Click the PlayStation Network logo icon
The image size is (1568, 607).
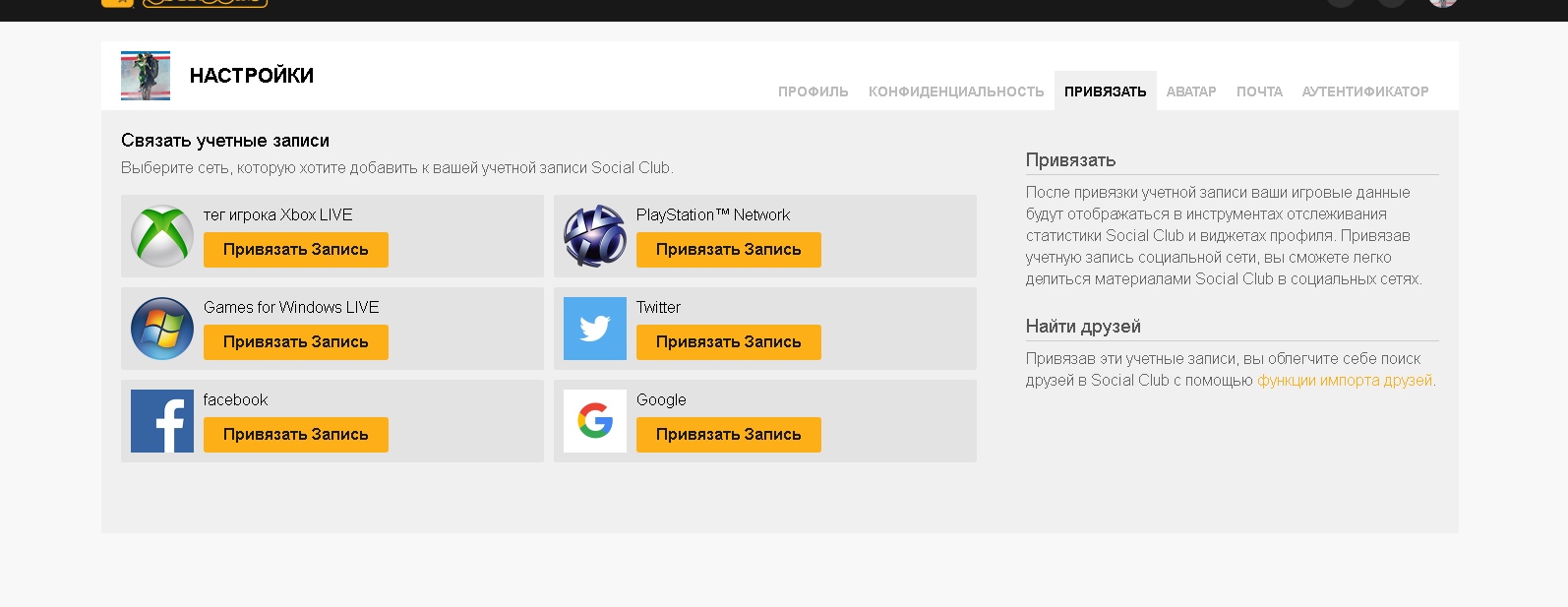pos(595,236)
